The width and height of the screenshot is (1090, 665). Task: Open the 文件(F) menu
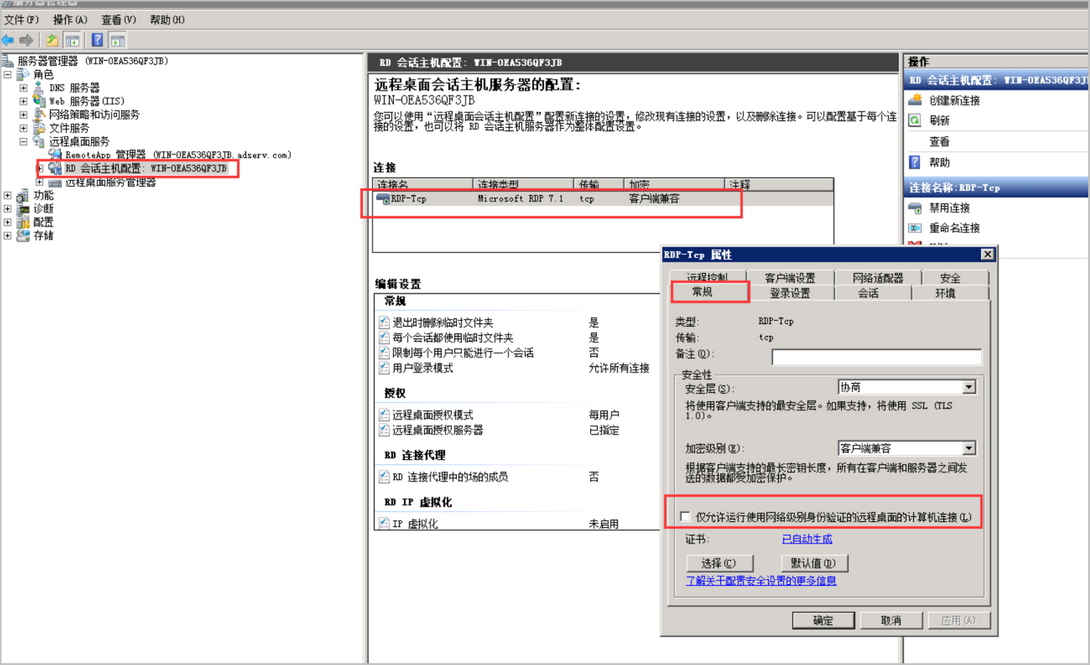tap(22, 19)
